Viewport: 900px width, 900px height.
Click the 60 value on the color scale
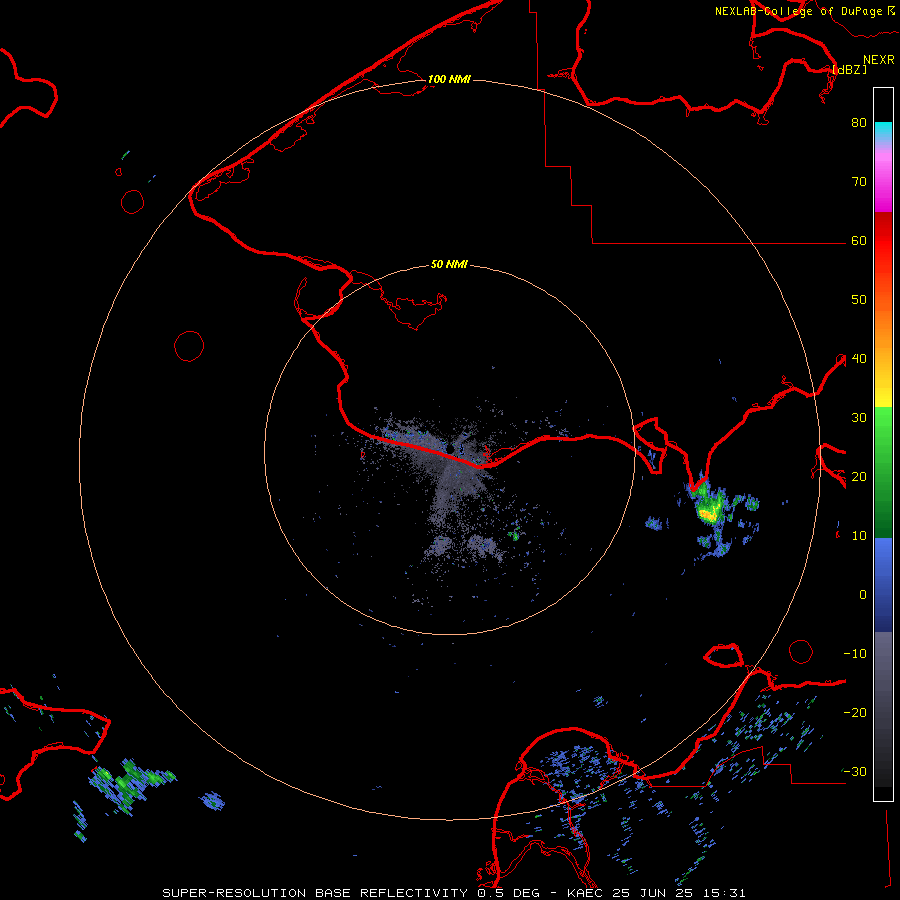click(x=859, y=241)
